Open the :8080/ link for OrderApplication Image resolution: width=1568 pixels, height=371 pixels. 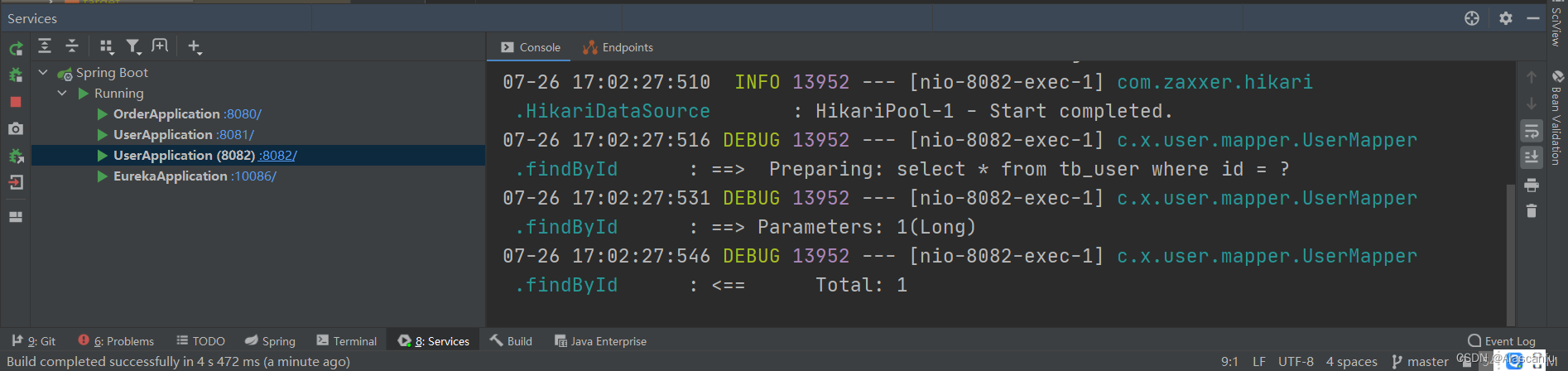point(243,114)
